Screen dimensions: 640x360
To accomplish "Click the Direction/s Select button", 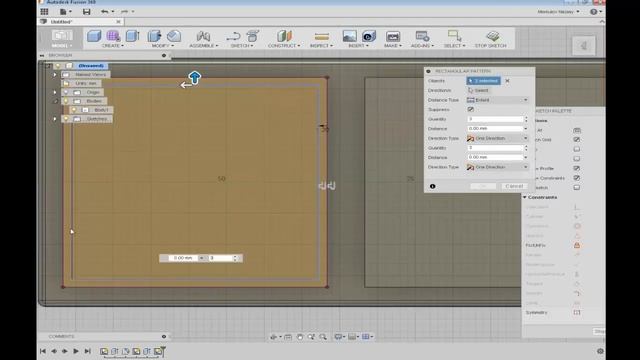I will (478, 90).
